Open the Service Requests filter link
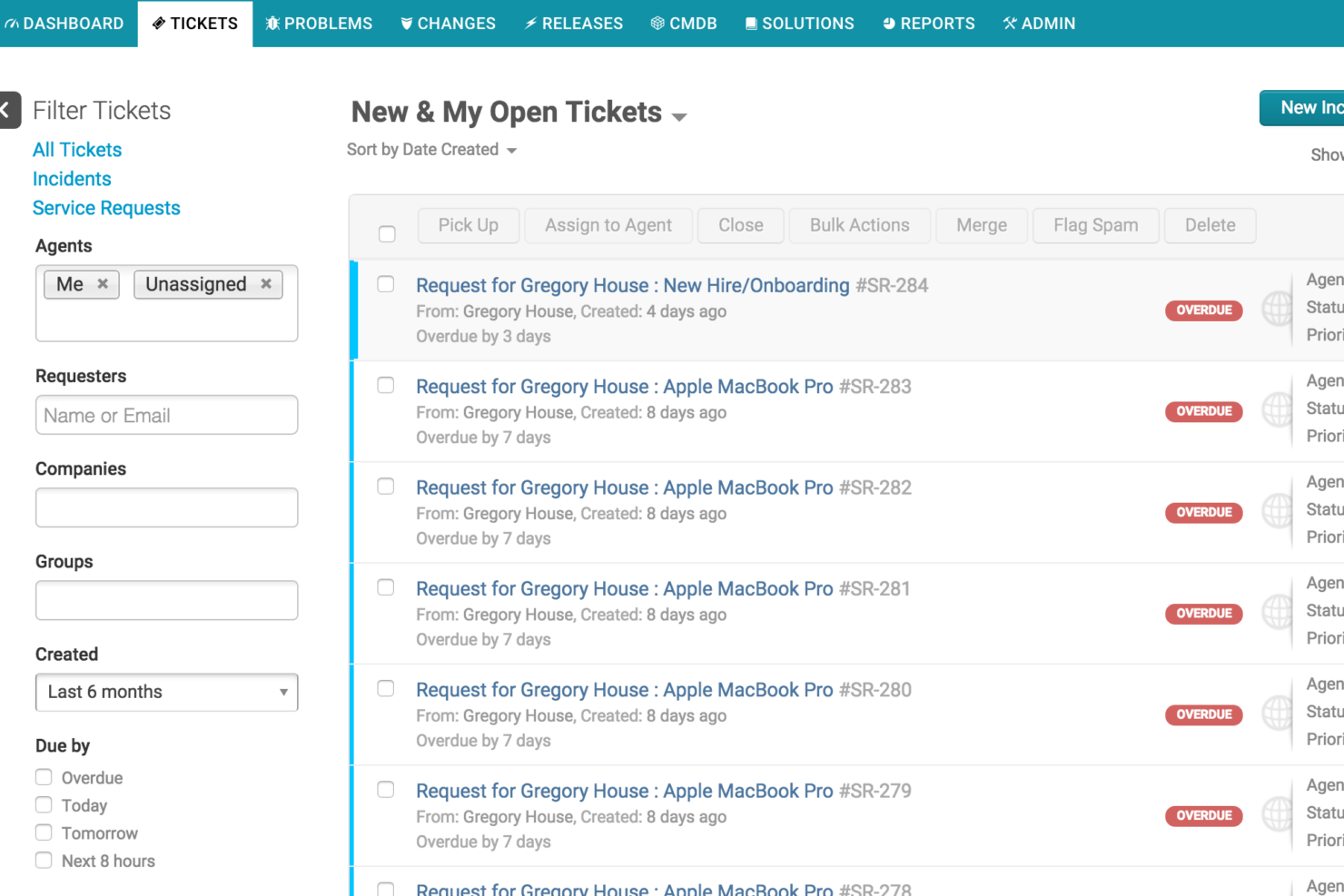1344x896 pixels. point(106,208)
